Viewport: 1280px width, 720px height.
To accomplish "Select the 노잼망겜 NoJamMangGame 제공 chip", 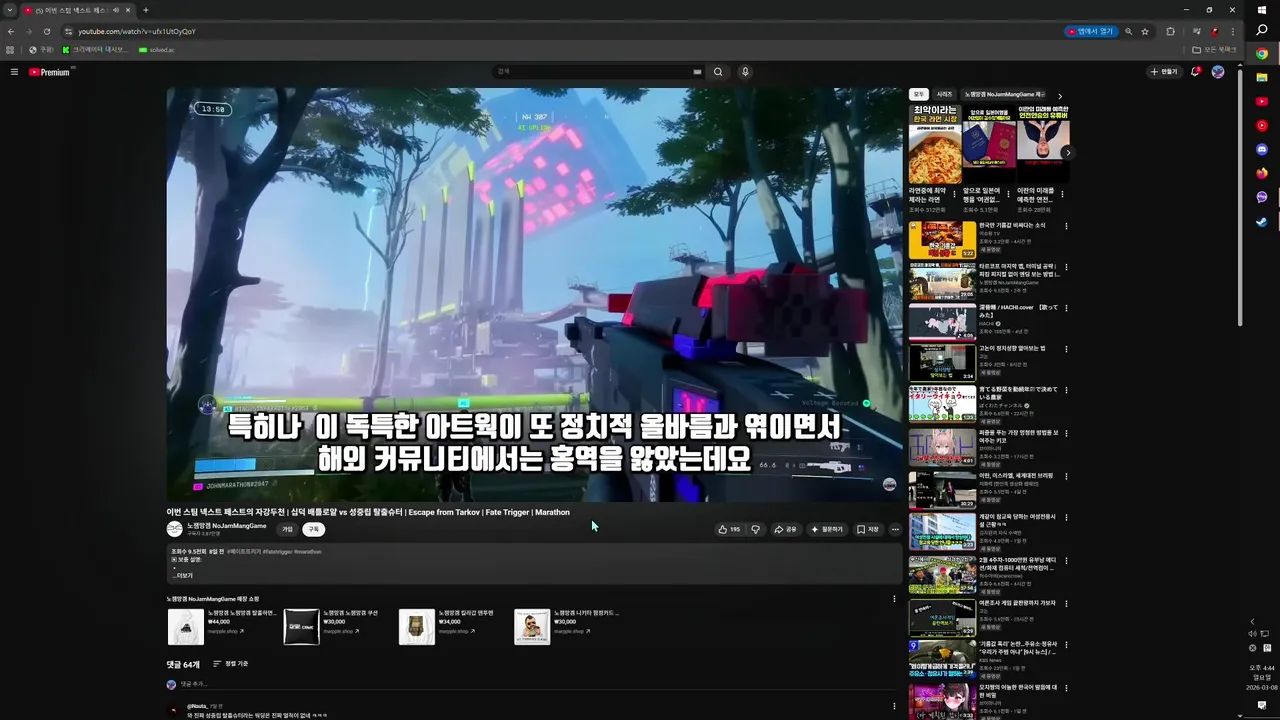I will pos(1003,94).
